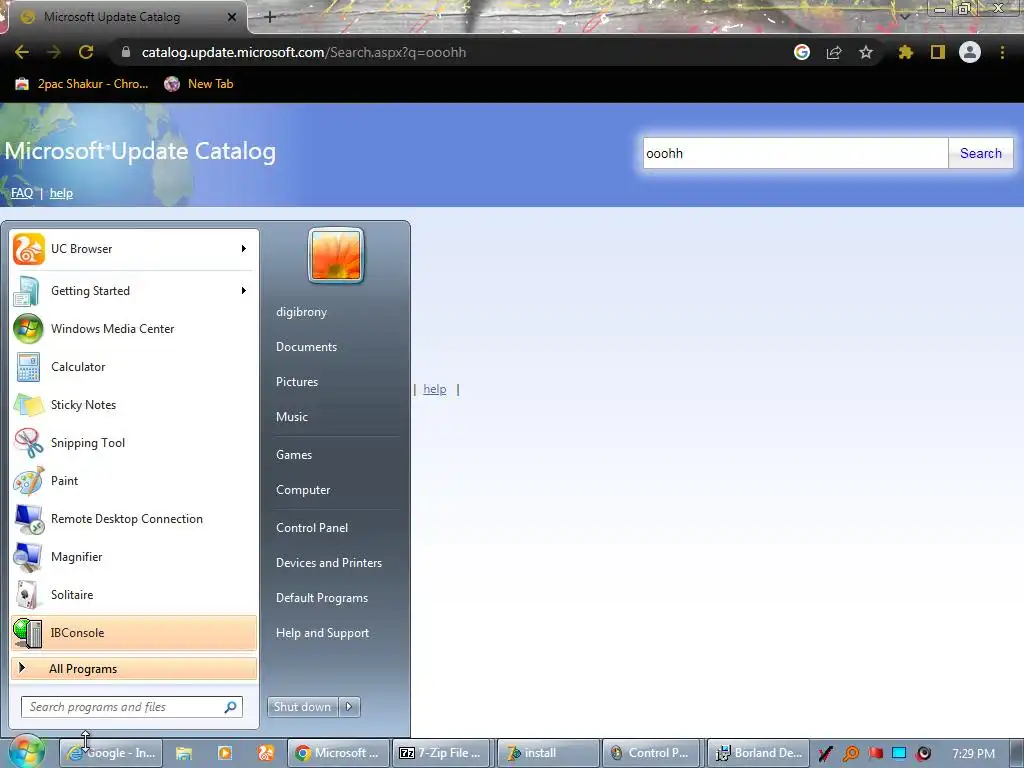Open shut down options arrow
The height and width of the screenshot is (768, 1024).
[x=349, y=707]
